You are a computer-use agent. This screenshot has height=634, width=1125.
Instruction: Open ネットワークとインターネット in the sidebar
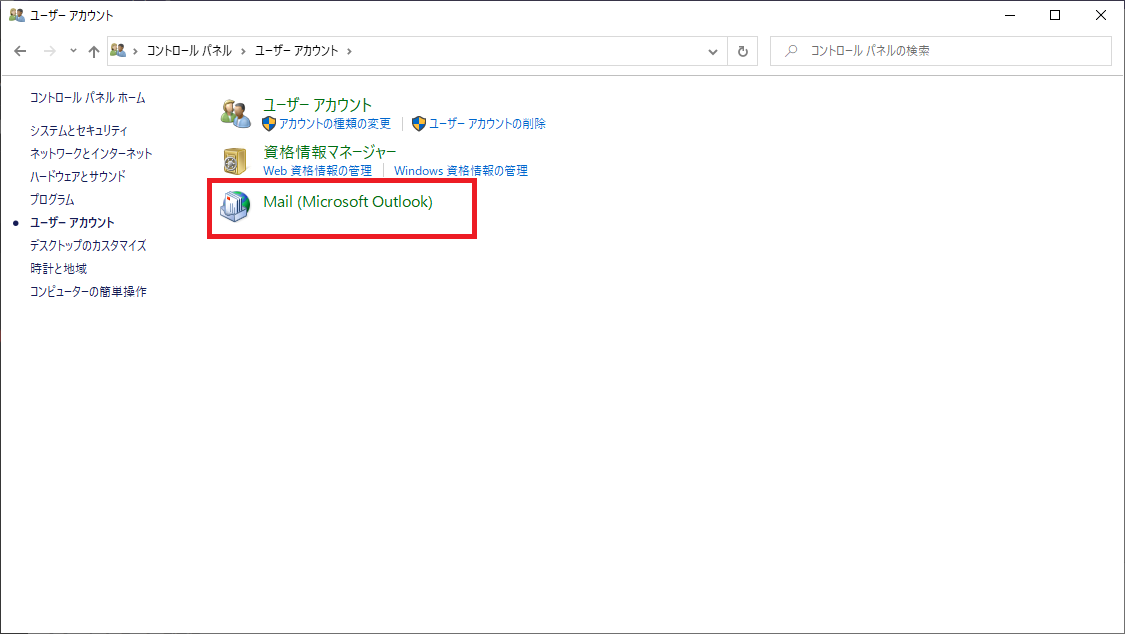point(91,153)
